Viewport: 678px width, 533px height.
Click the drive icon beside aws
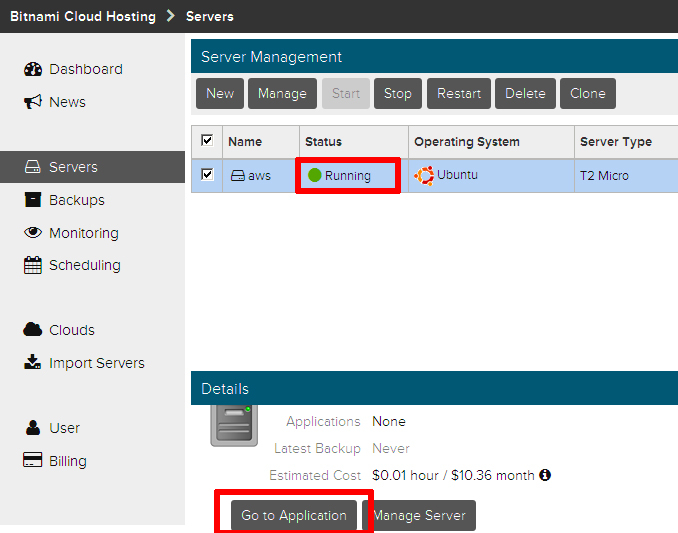click(238, 176)
